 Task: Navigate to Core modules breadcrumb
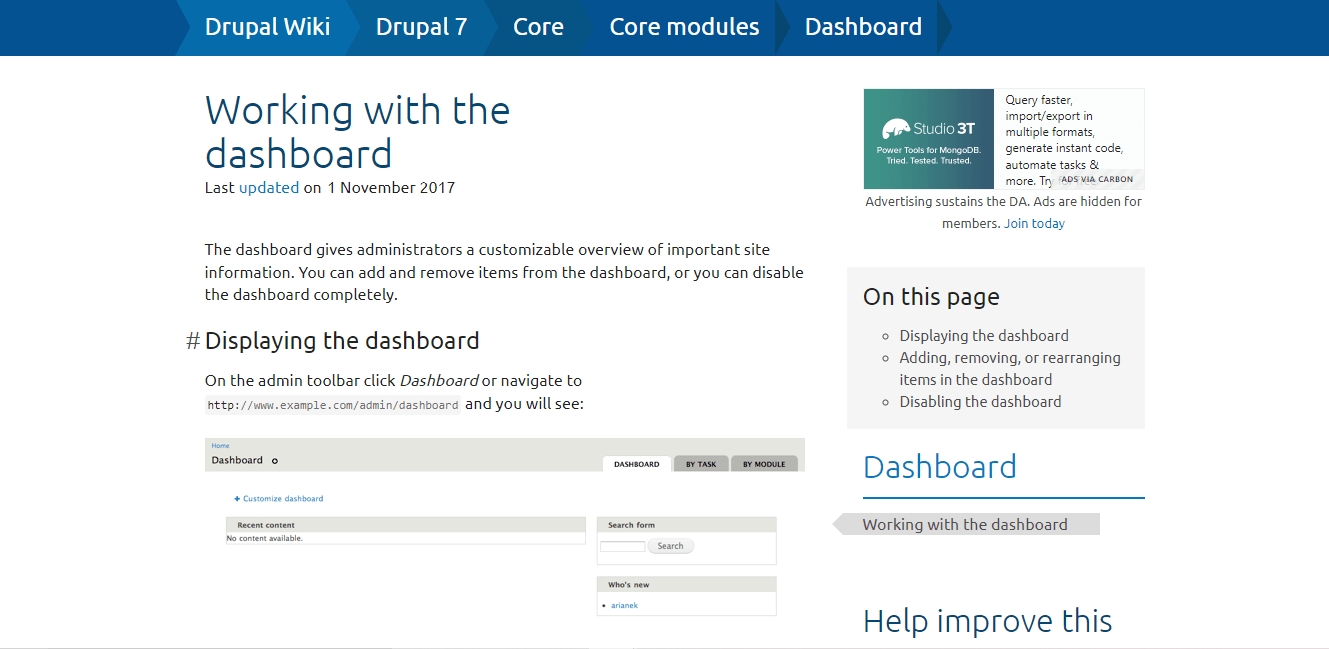[x=684, y=27]
